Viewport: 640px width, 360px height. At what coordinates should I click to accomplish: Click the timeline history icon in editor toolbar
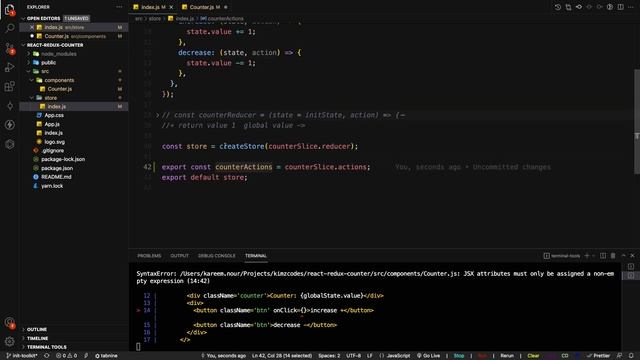click(558, 7)
